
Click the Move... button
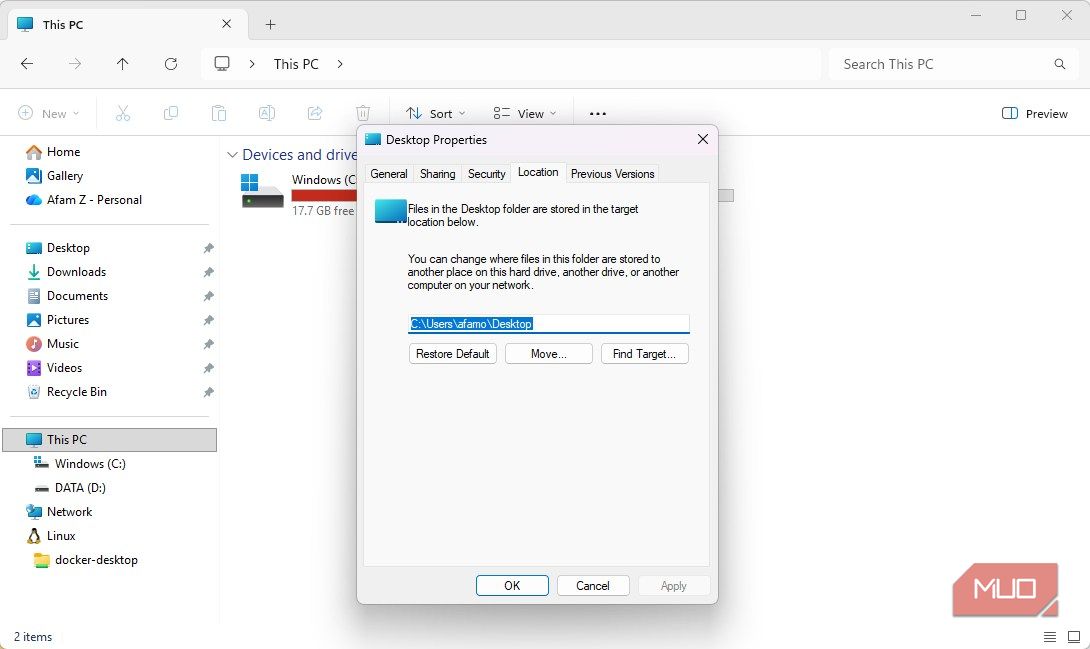(x=548, y=354)
